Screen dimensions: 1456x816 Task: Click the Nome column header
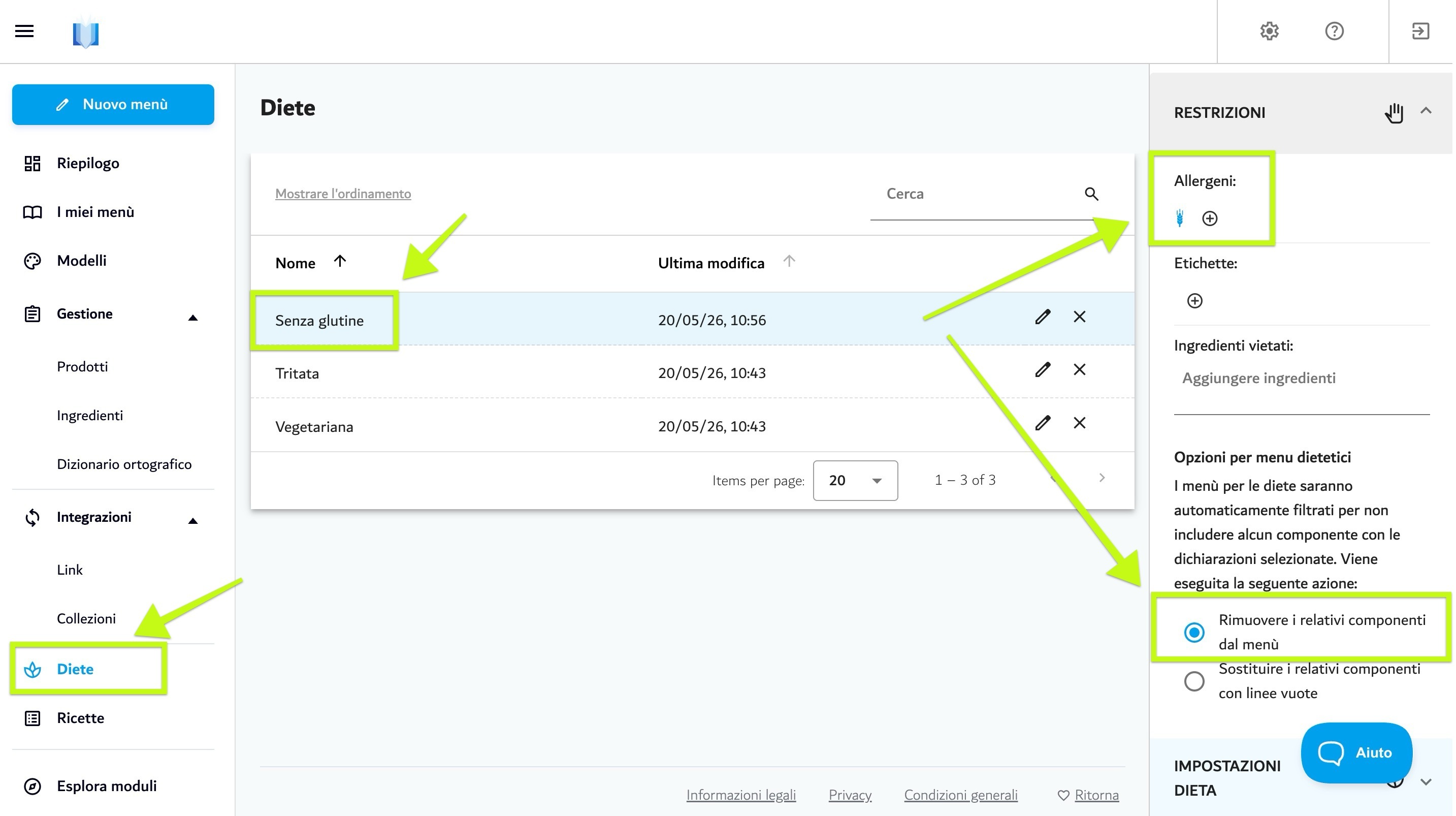pyautogui.click(x=296, y=263)
